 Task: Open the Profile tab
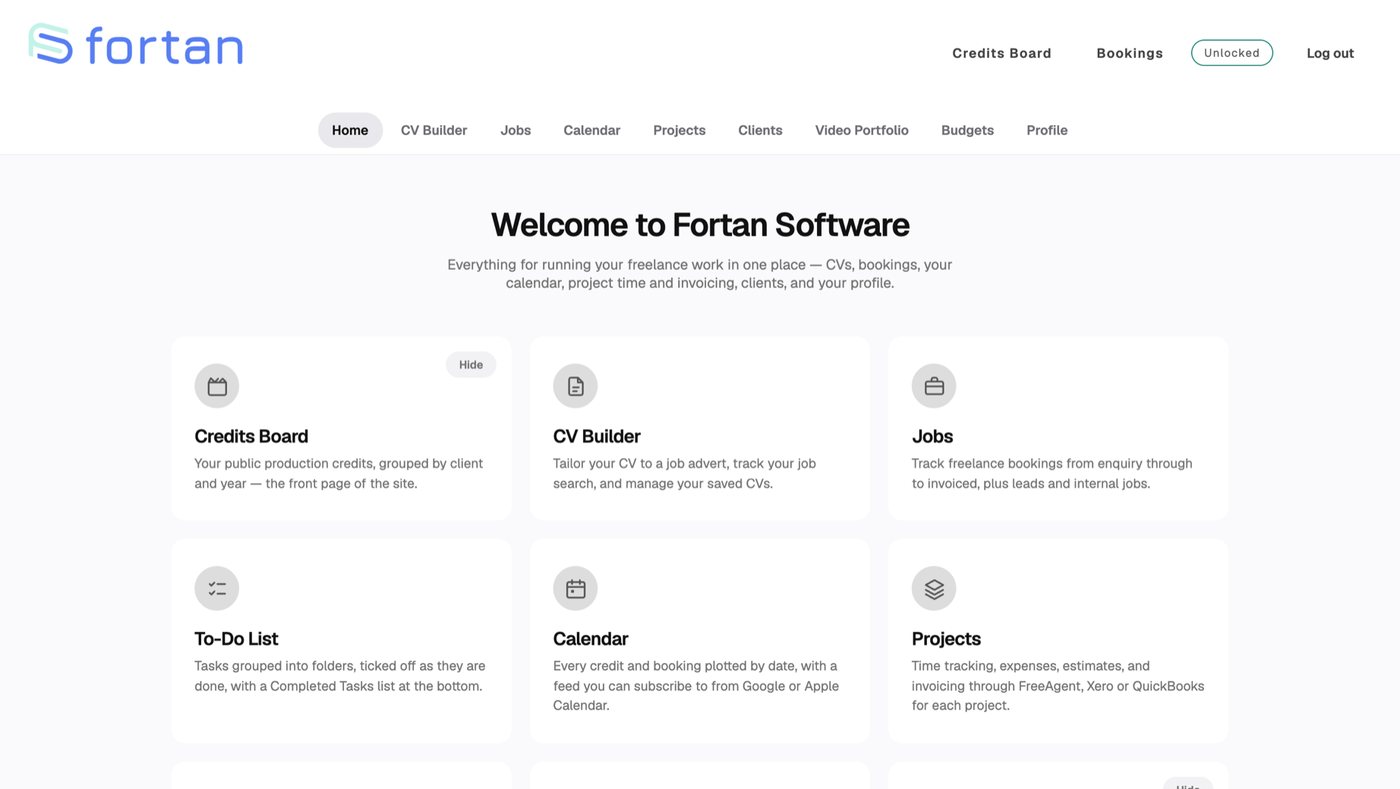pos(1047,130)
